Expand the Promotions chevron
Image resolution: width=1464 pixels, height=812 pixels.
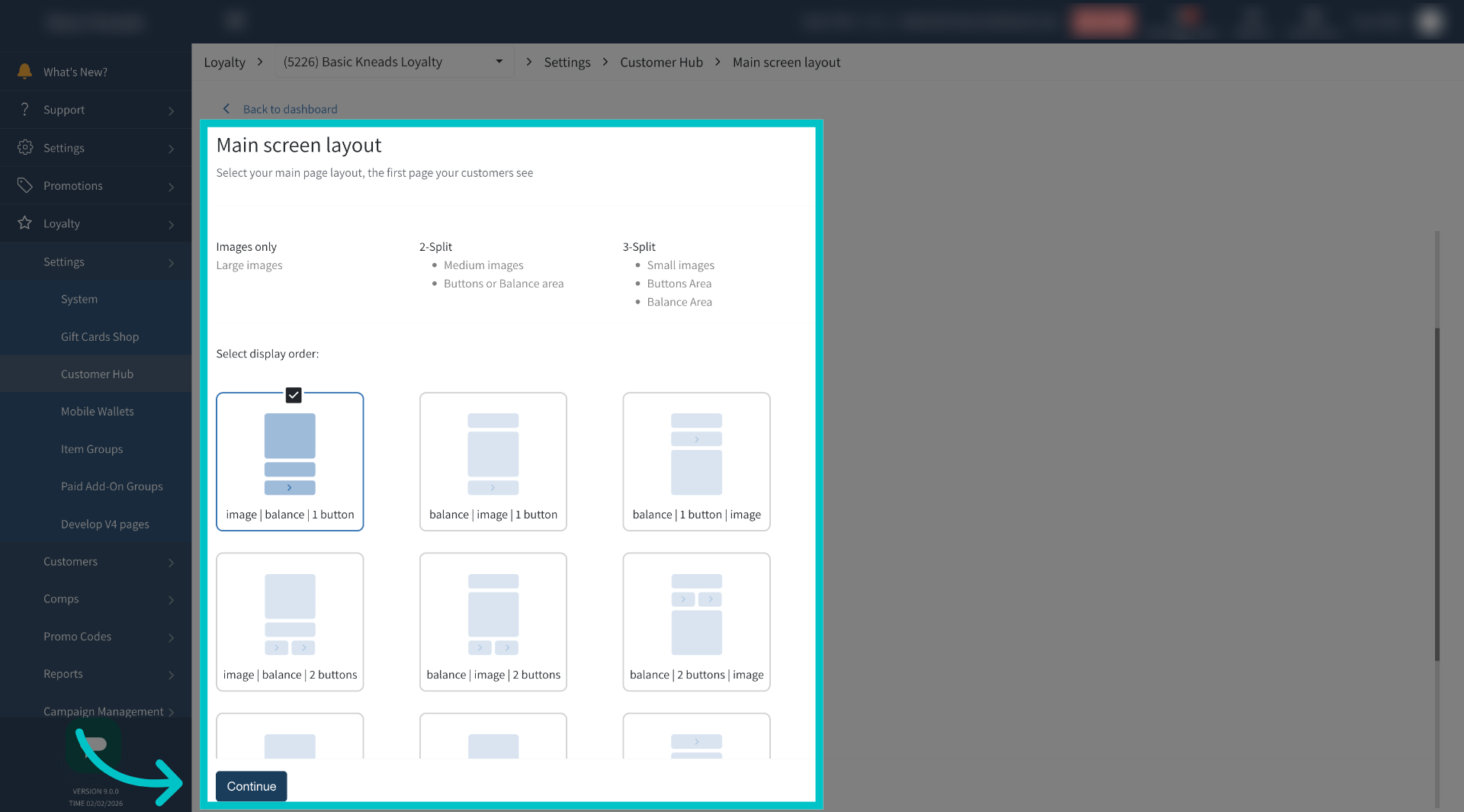tap(171, 187)
